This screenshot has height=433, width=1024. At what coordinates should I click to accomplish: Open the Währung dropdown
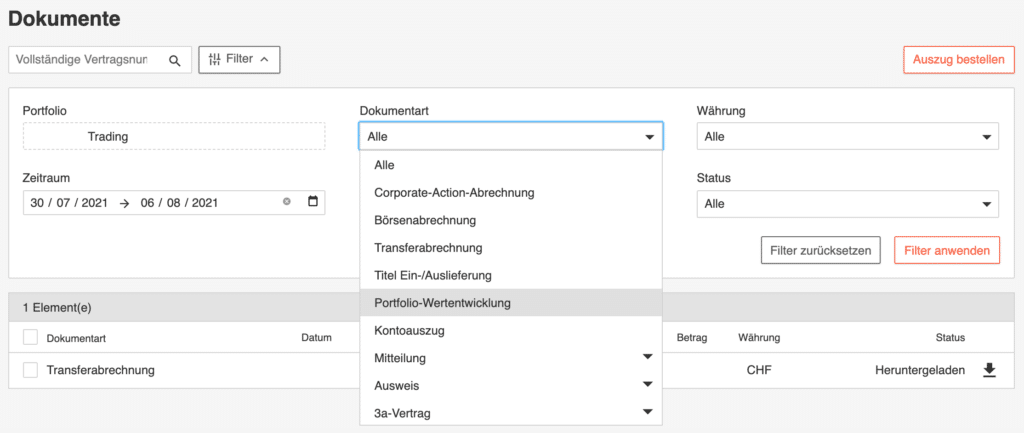click(x=848, y=136)
